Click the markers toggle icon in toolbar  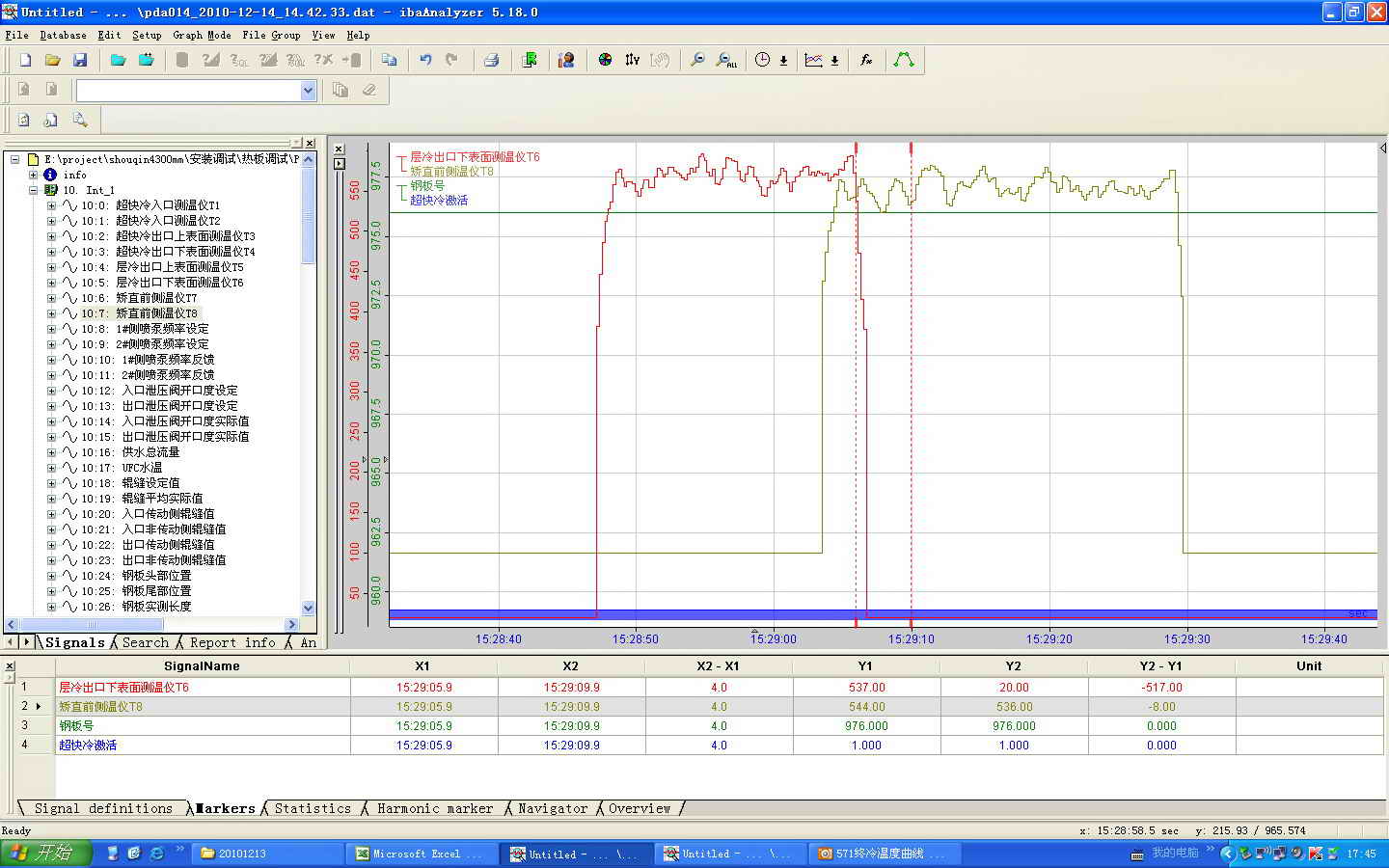click(x=632, y=60)
